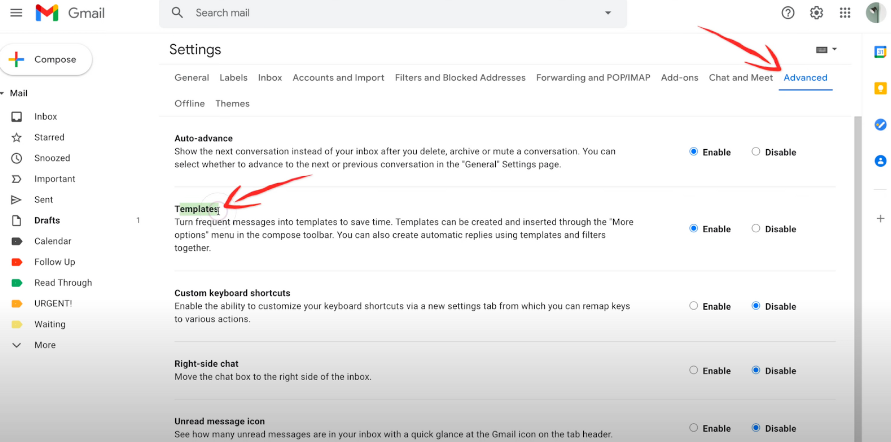
Task: Enable Unread message icon
Action: pos(693,428)
